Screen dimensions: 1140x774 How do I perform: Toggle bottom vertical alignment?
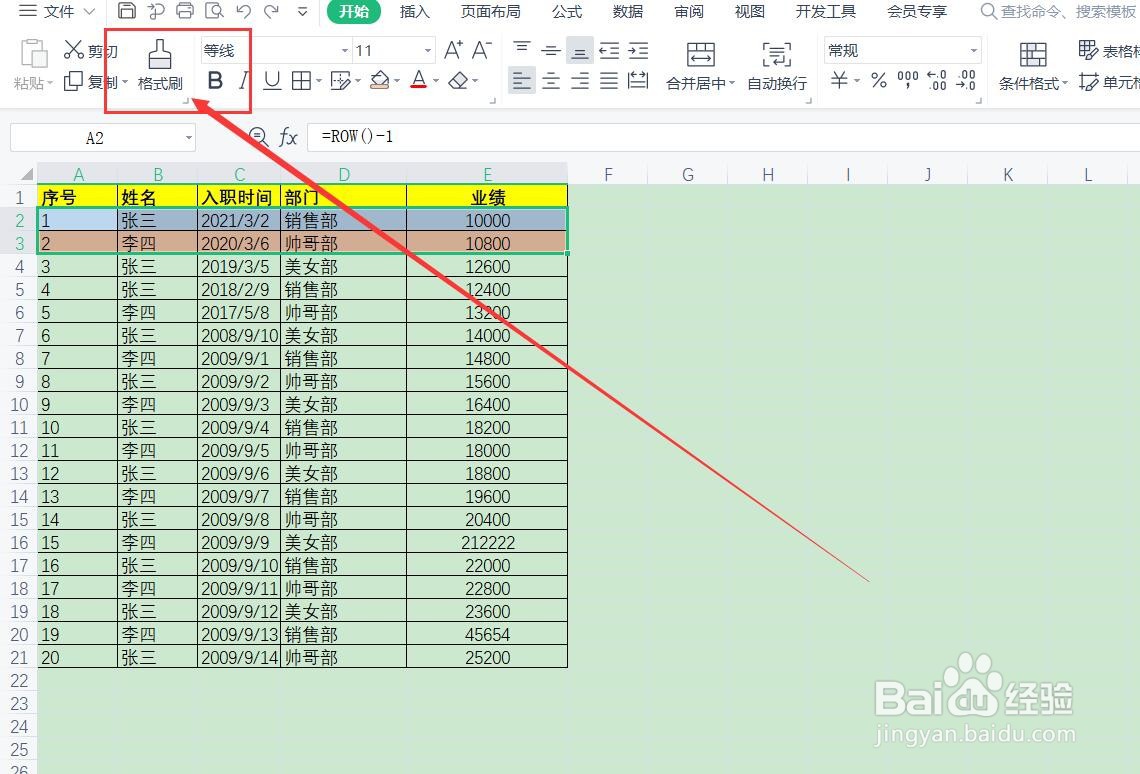tap(579, 50)
